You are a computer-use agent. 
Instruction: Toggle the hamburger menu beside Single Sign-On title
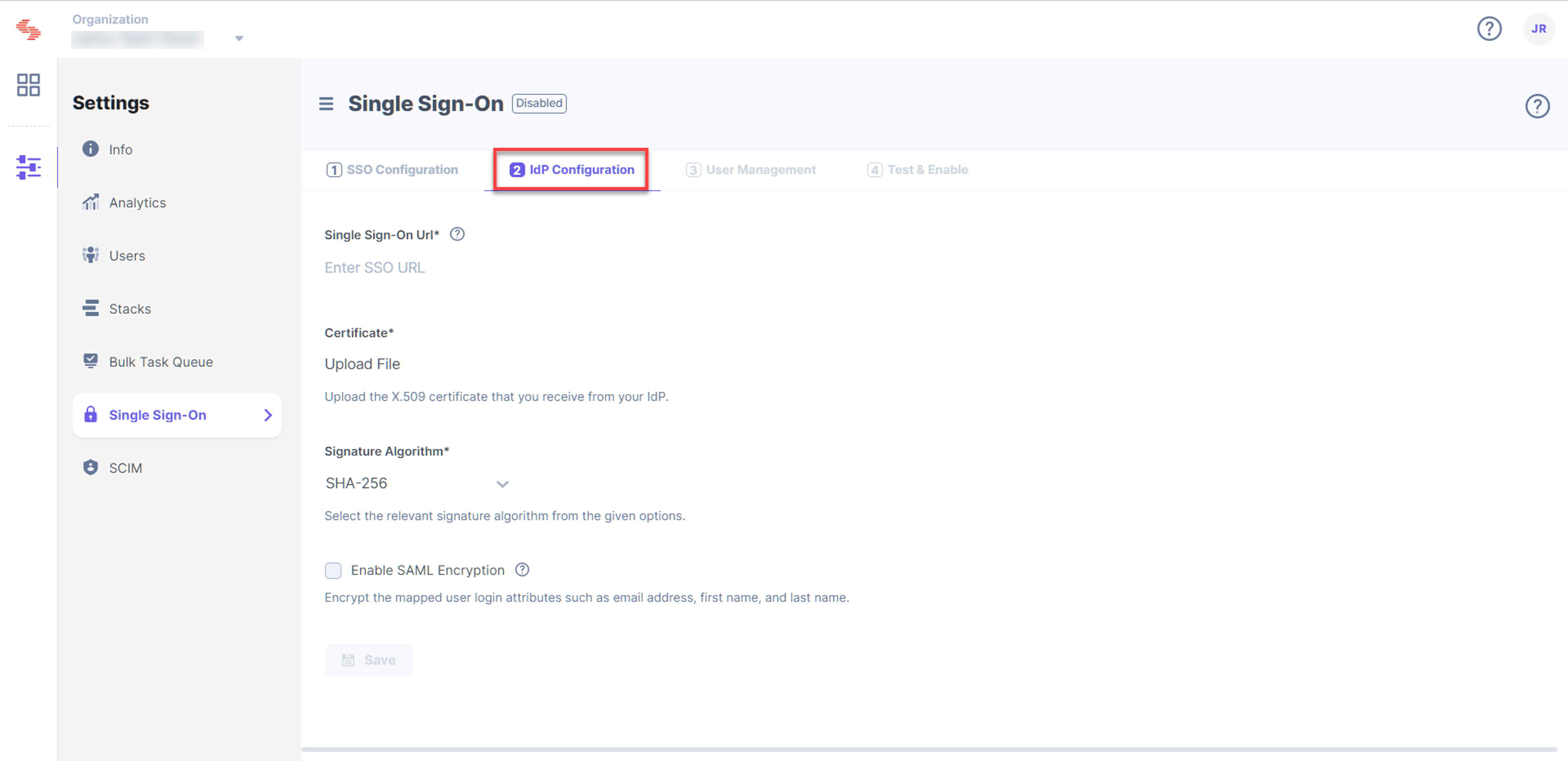click(x=326, y=104)
